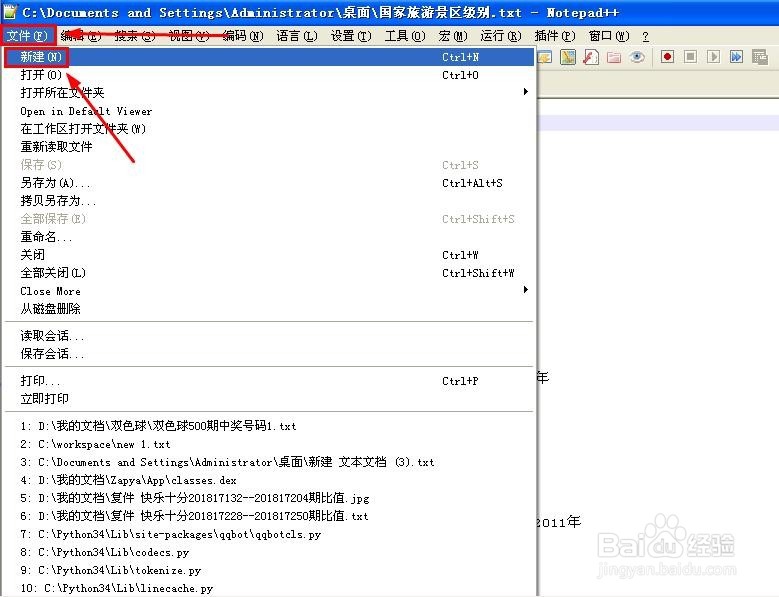Open recent file linecache.py

pyautogui.click(x=269, y=588)
